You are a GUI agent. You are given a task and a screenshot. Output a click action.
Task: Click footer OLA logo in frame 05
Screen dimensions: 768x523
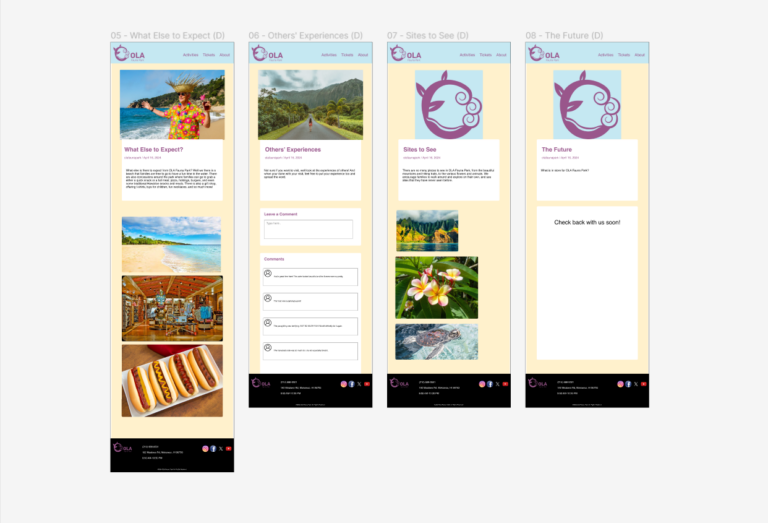click(x=122, y=448)
